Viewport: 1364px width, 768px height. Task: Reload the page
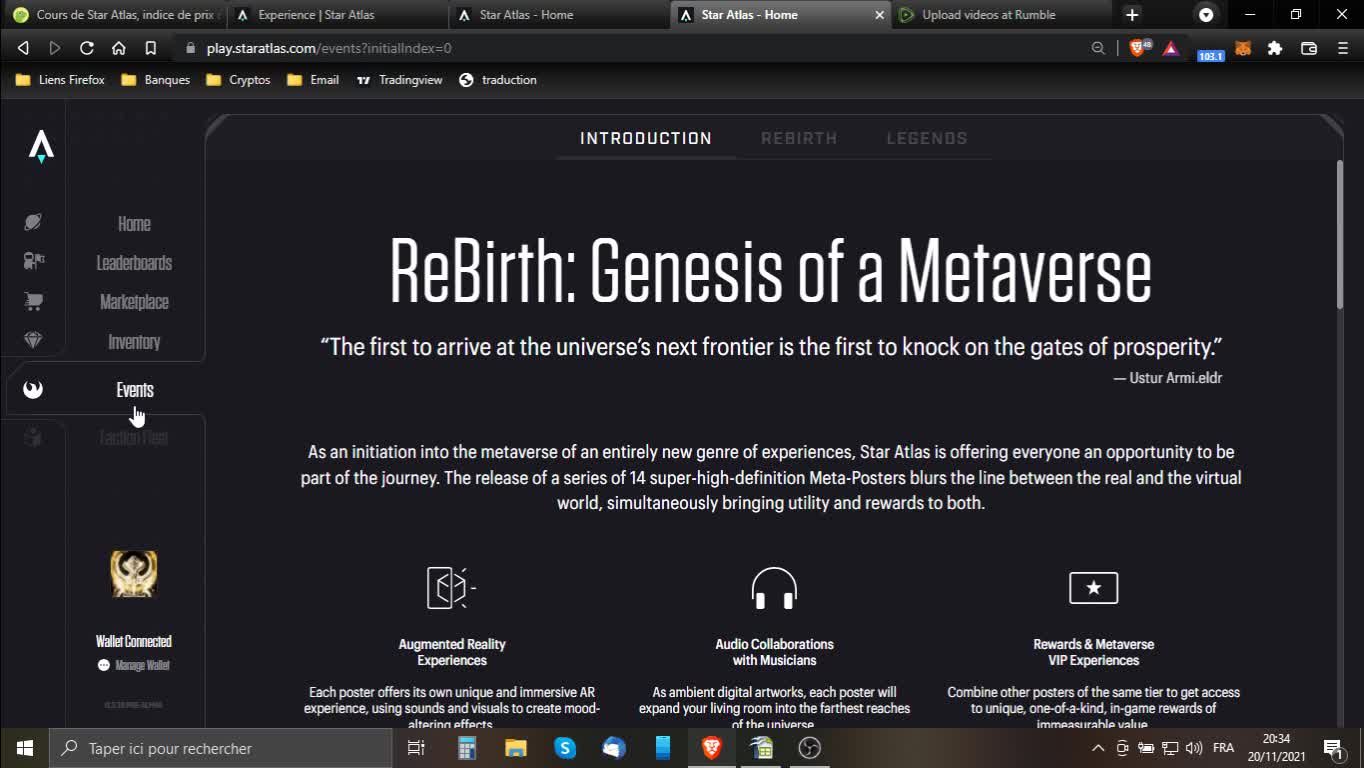coord(87,48)
